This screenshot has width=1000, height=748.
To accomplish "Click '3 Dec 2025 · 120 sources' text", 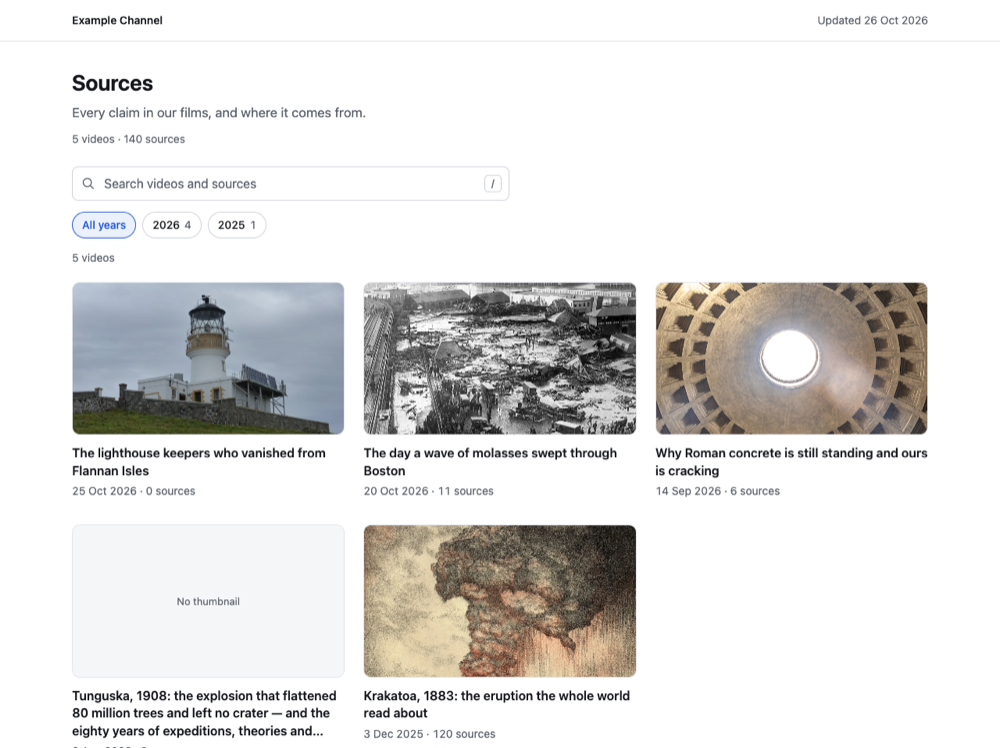I will coord(429,734).
